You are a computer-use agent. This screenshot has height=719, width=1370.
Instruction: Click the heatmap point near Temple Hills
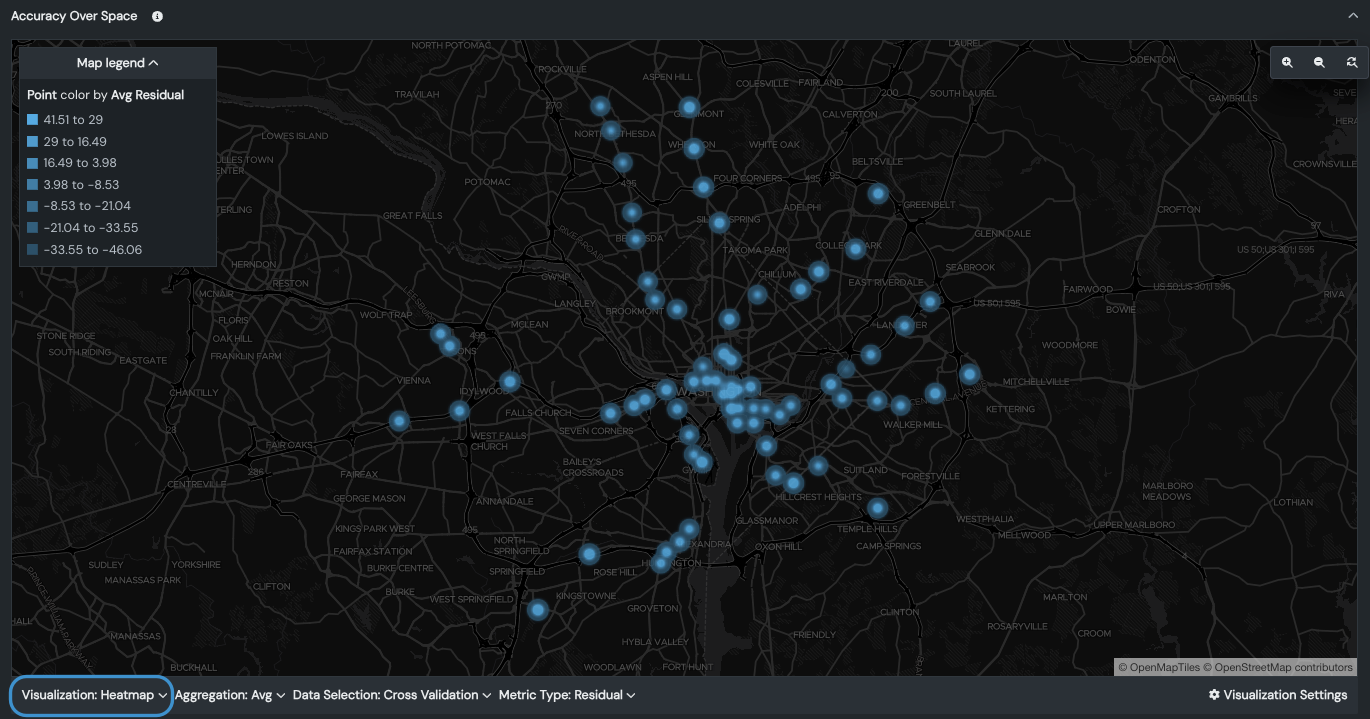tap(877, 508)
